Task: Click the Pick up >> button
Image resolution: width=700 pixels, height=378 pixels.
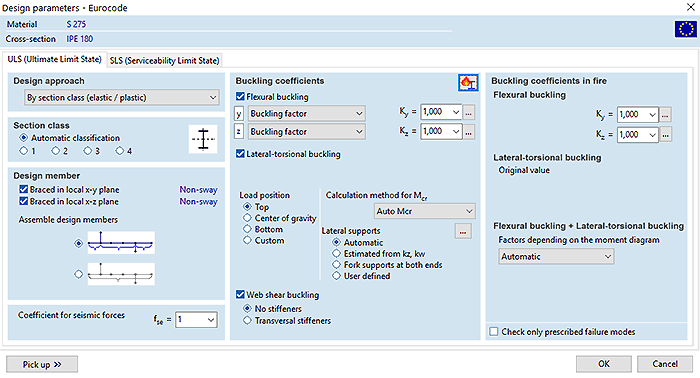Action: click(x=42, y=364)
